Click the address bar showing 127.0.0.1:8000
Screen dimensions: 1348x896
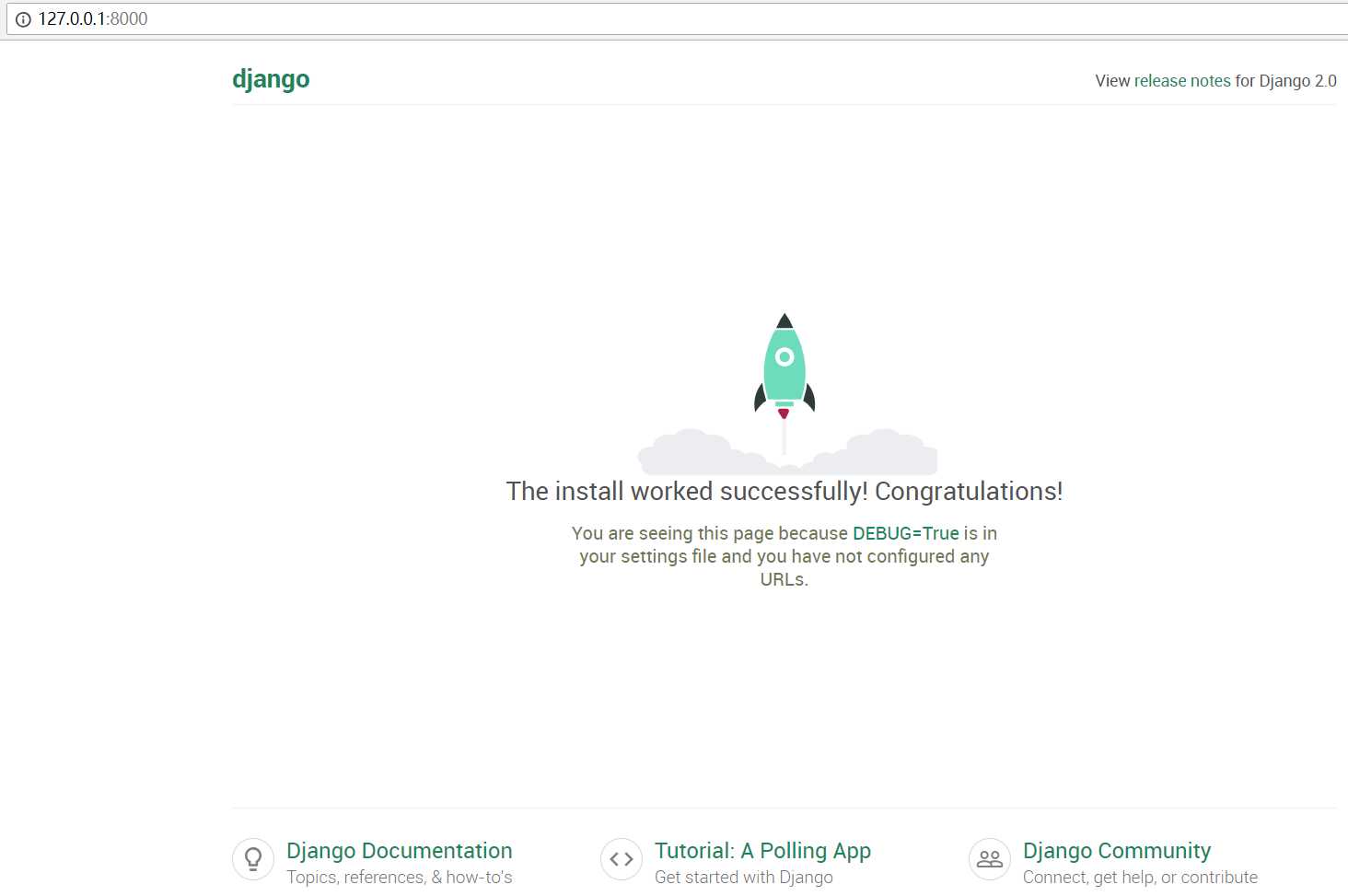[678, 18]
